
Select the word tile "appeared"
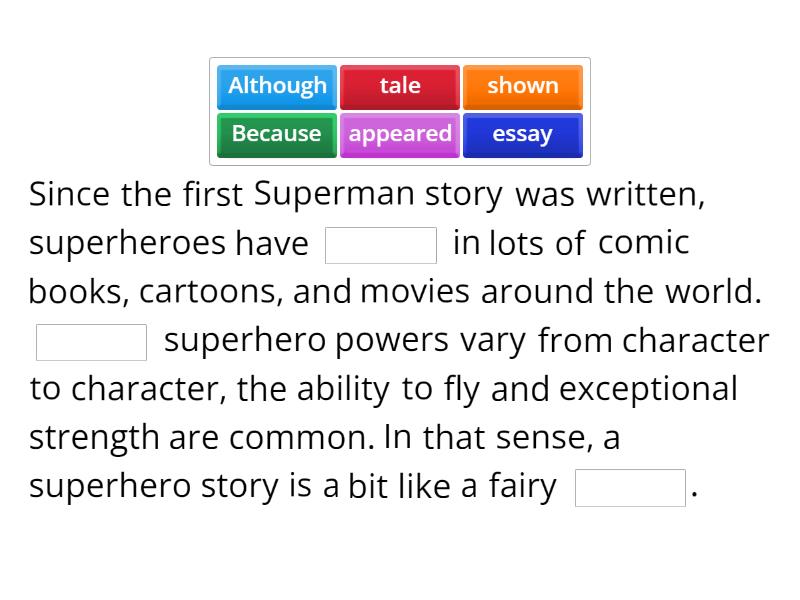tap(400, 134)
